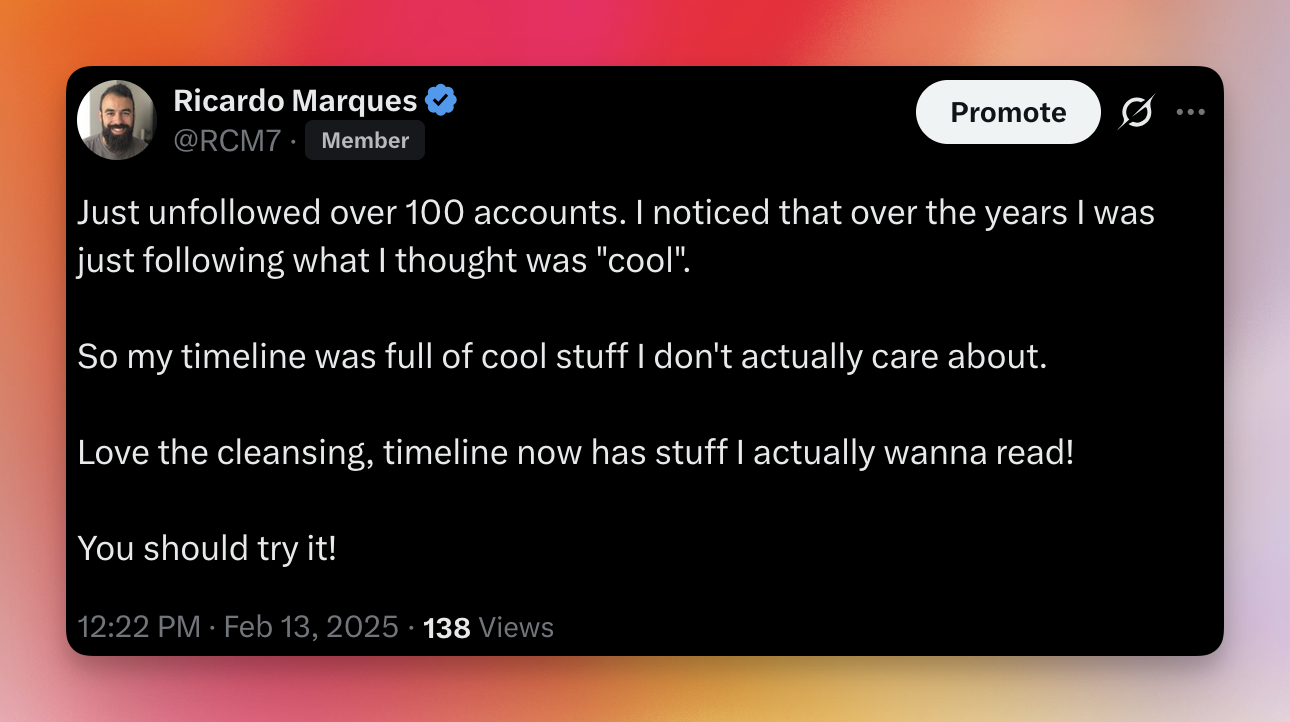This screenshot has height=722, width=1290.
Task: Click the Ricardo Marques display name
Action: coord(295,100)
